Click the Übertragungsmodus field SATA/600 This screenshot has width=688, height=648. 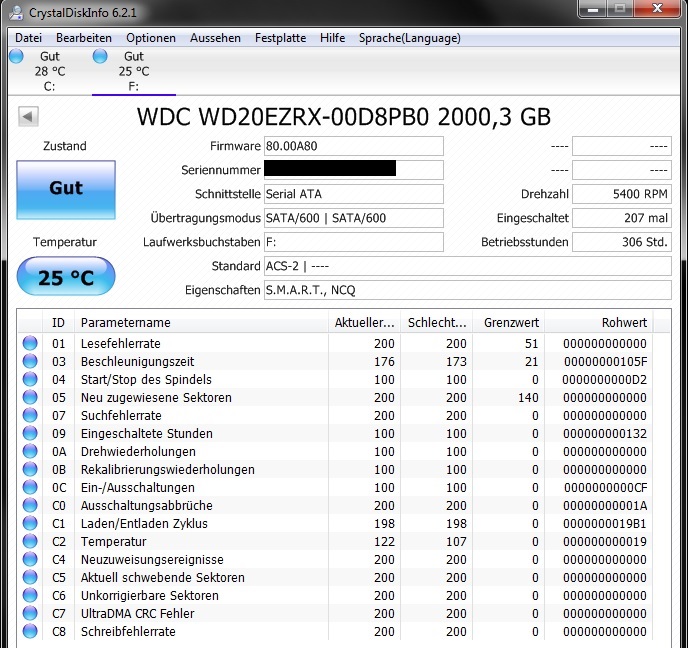[x=354, y=218]
